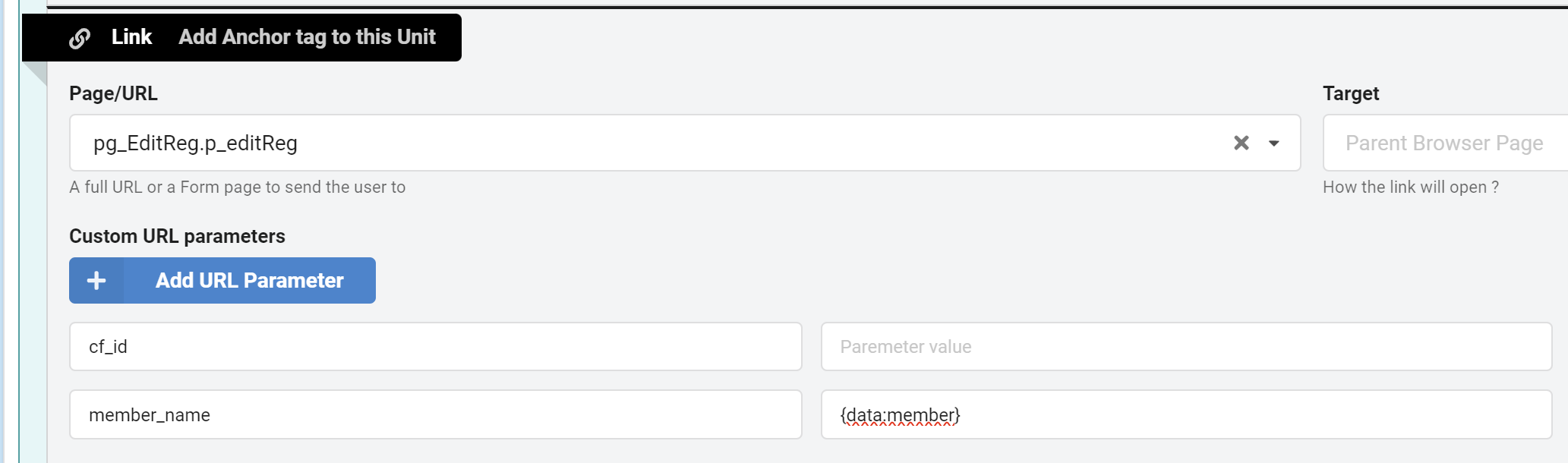This screenshot has width=1568, height=463.
Task: Select the member_name parameter name field
Action: tap(435, 415)
